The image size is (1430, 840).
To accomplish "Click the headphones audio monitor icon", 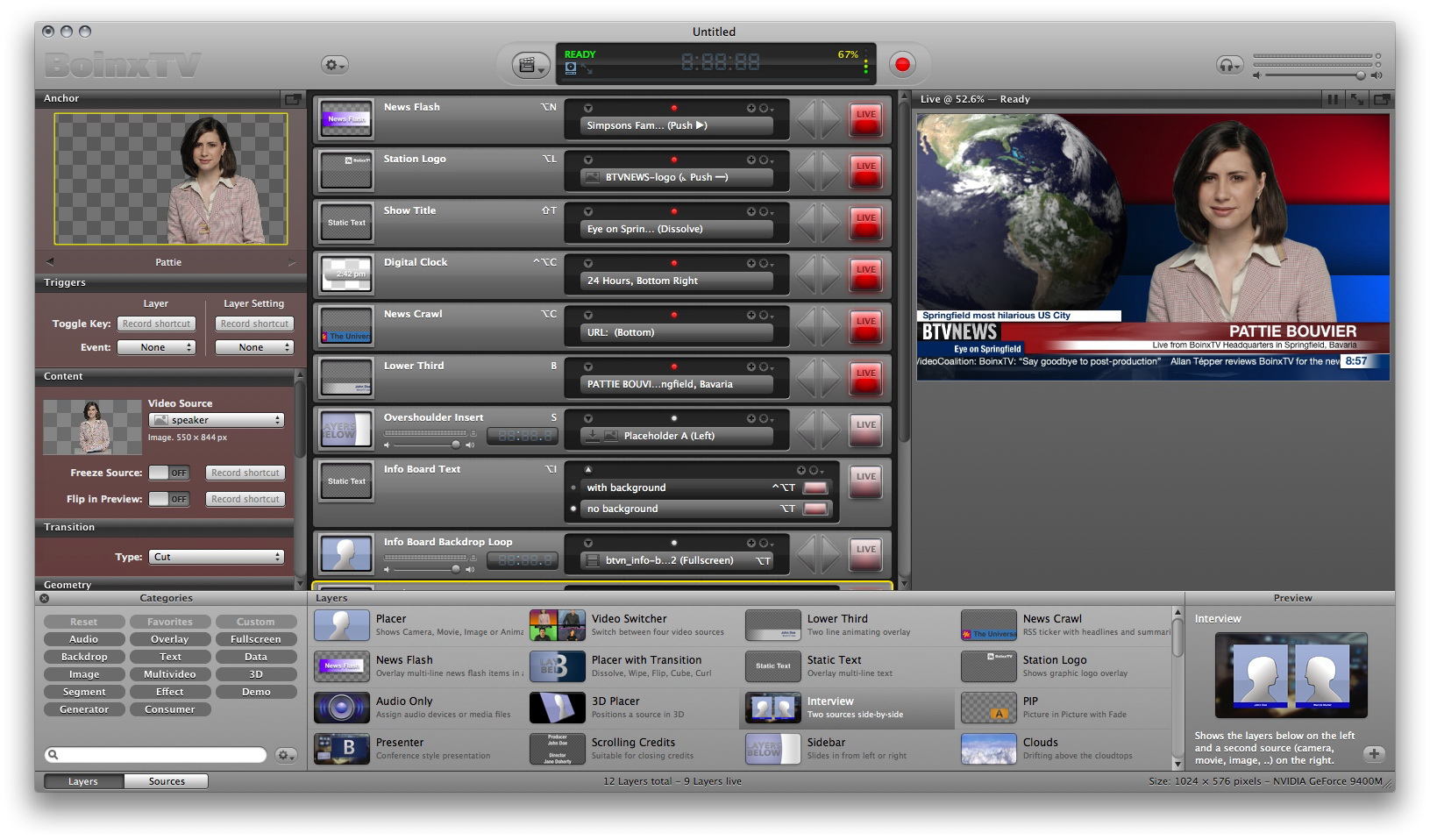I will [x=1228, y=65].
